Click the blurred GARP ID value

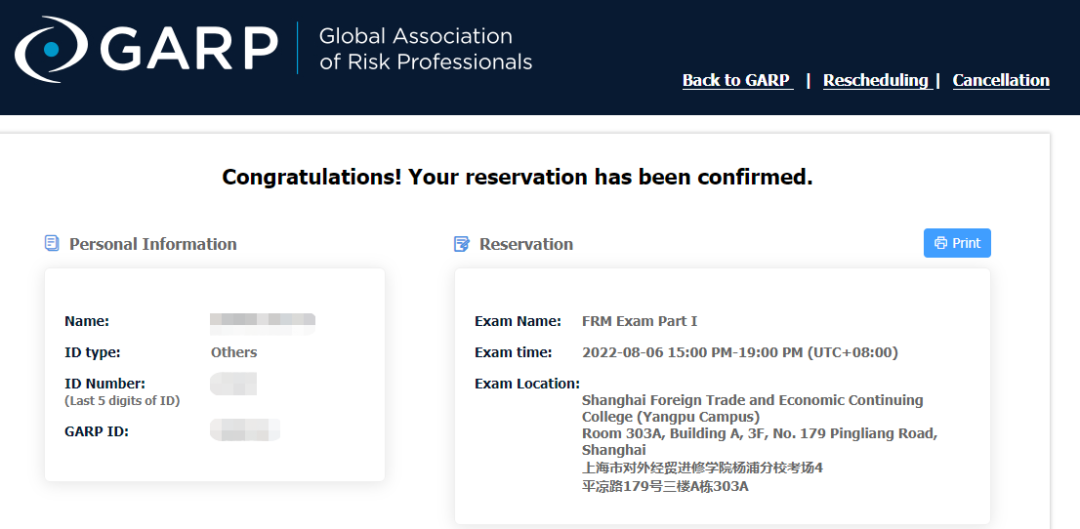(245, 431)
